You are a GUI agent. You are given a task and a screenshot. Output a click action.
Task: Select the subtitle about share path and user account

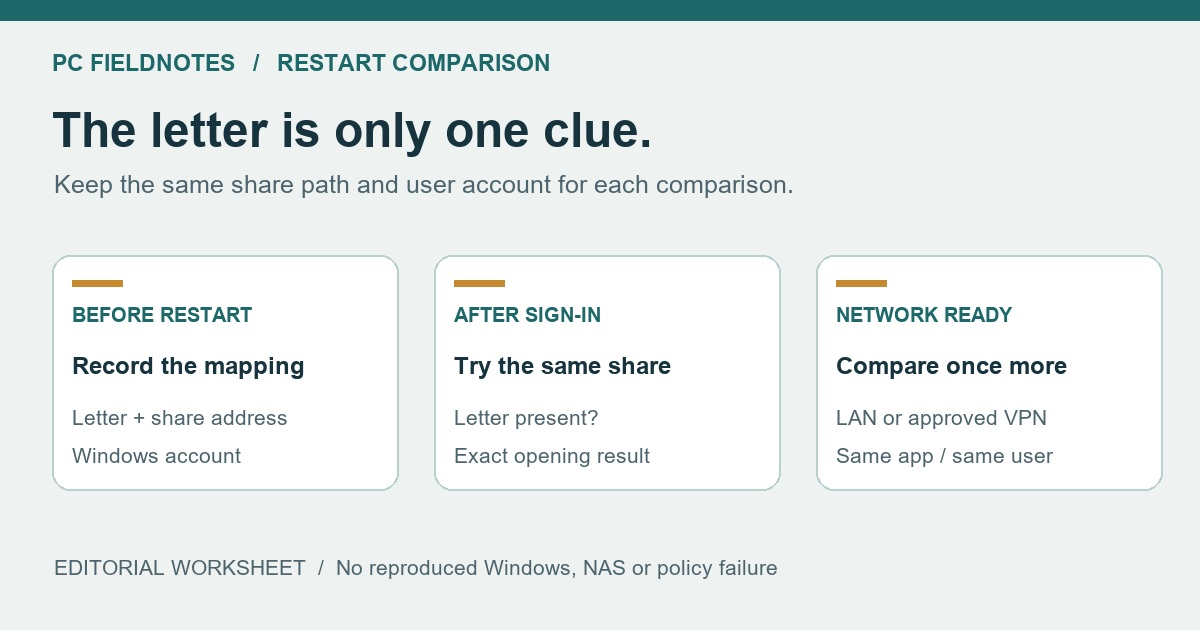(423, 185)
